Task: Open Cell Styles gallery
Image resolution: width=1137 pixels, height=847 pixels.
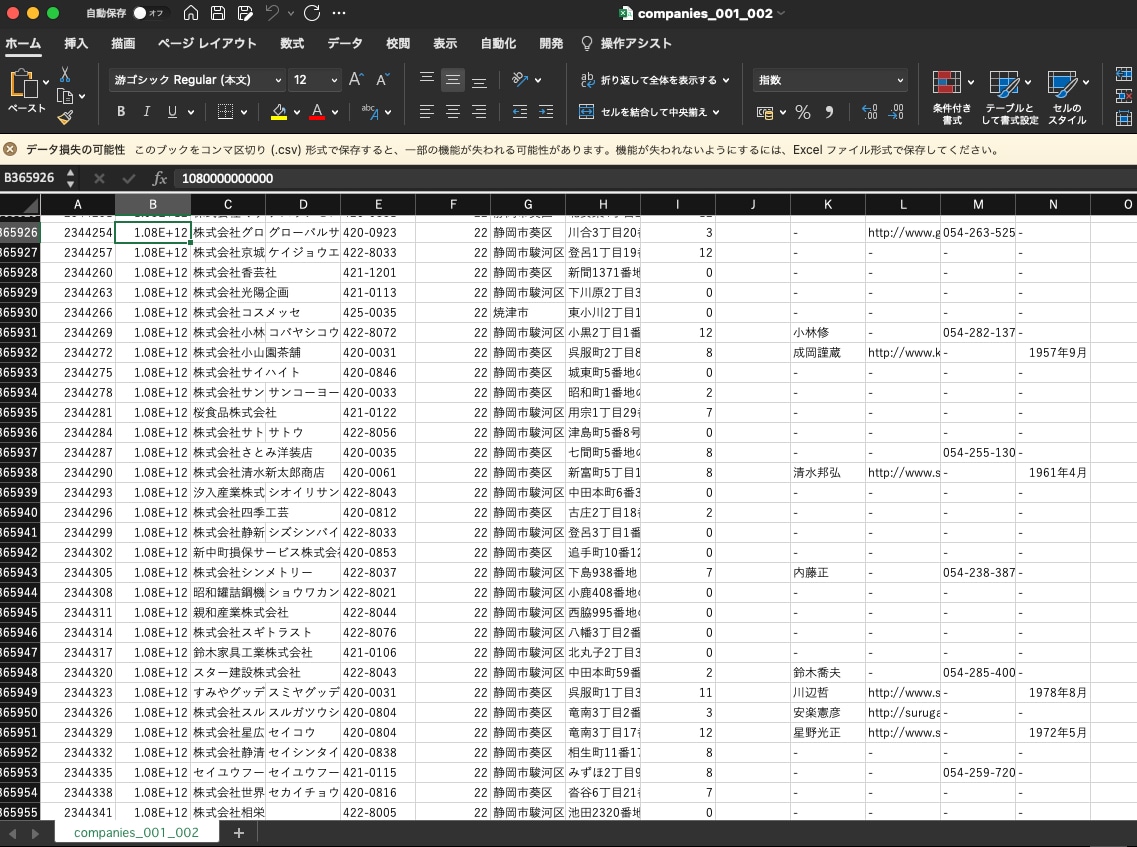Action: pyautogui.click(x=1067, y=97)
